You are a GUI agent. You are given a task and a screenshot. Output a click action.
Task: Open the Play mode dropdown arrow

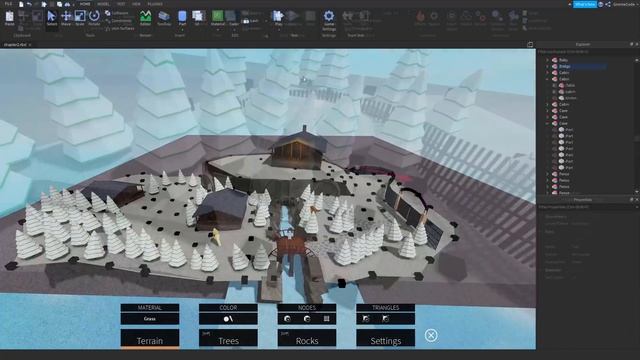(x=278, y=29)
